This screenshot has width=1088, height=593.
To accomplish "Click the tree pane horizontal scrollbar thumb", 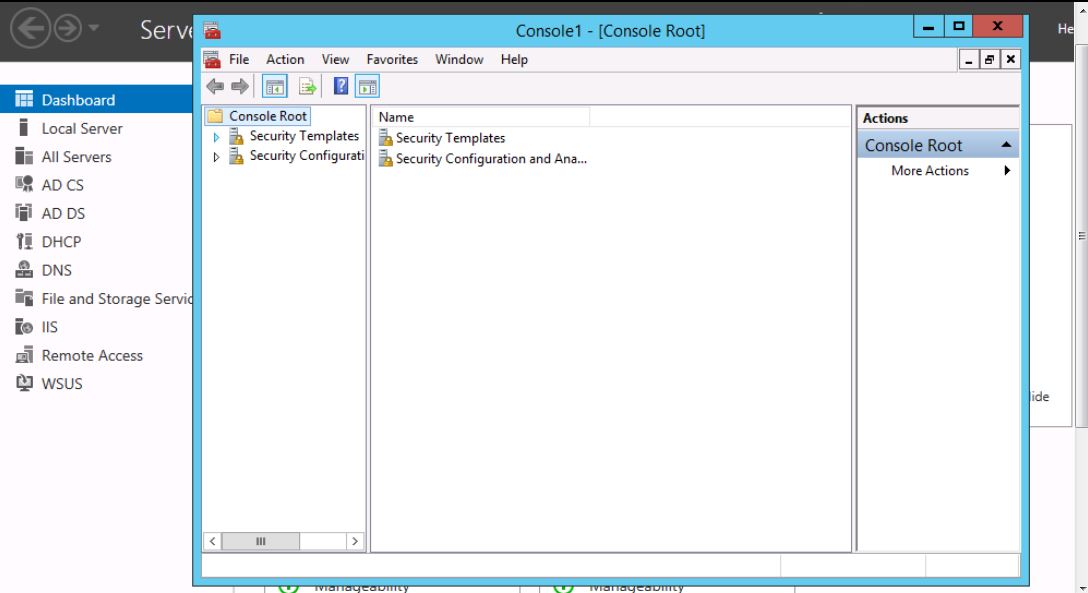I will [x=261, y=541].
